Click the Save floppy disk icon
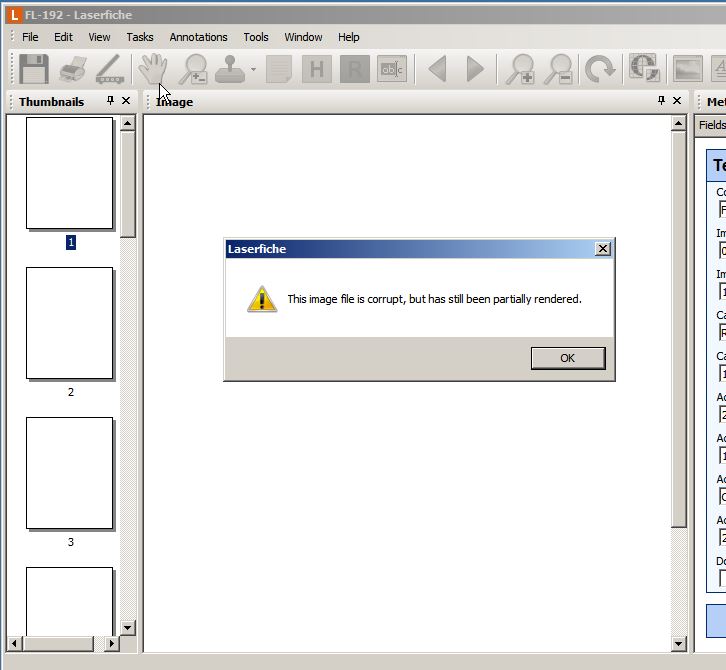The height and width of the screenshot is (670, 726). (x=34, y=69)
